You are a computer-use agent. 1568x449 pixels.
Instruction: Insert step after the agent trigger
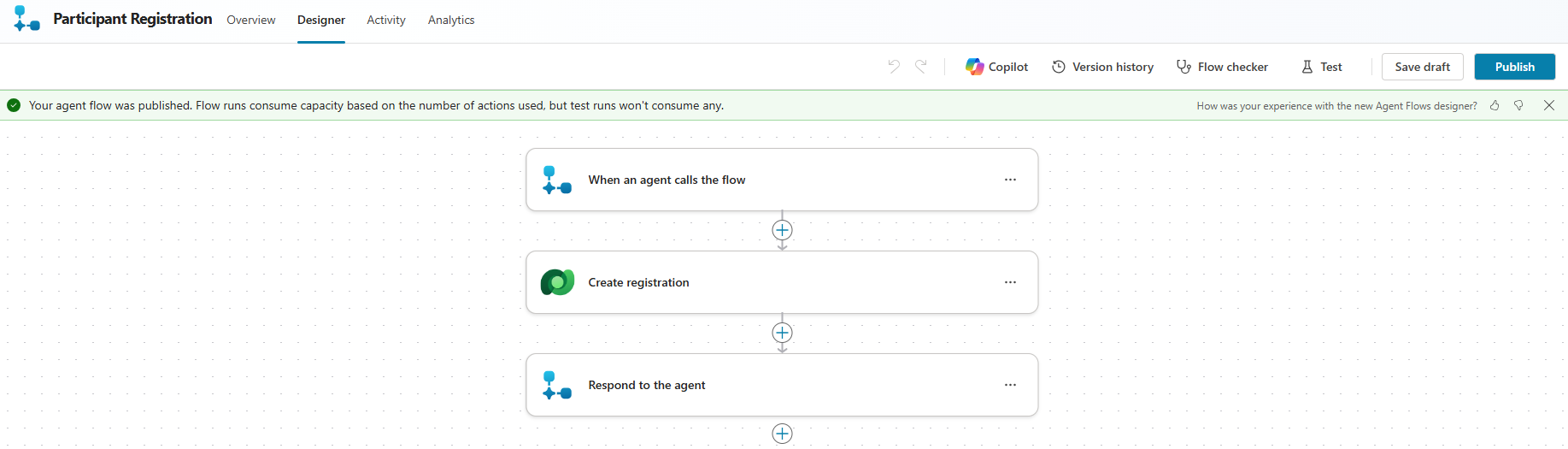coord(782,230)
